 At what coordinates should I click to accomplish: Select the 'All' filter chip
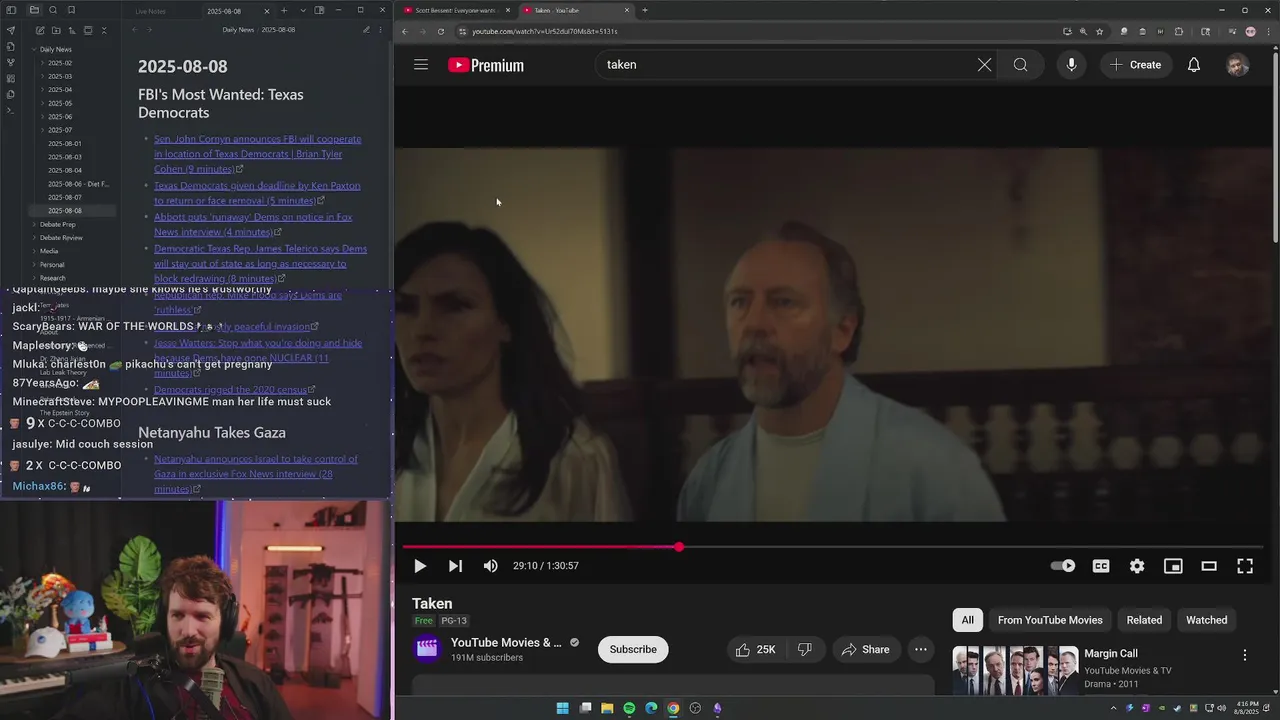point(968,620)
